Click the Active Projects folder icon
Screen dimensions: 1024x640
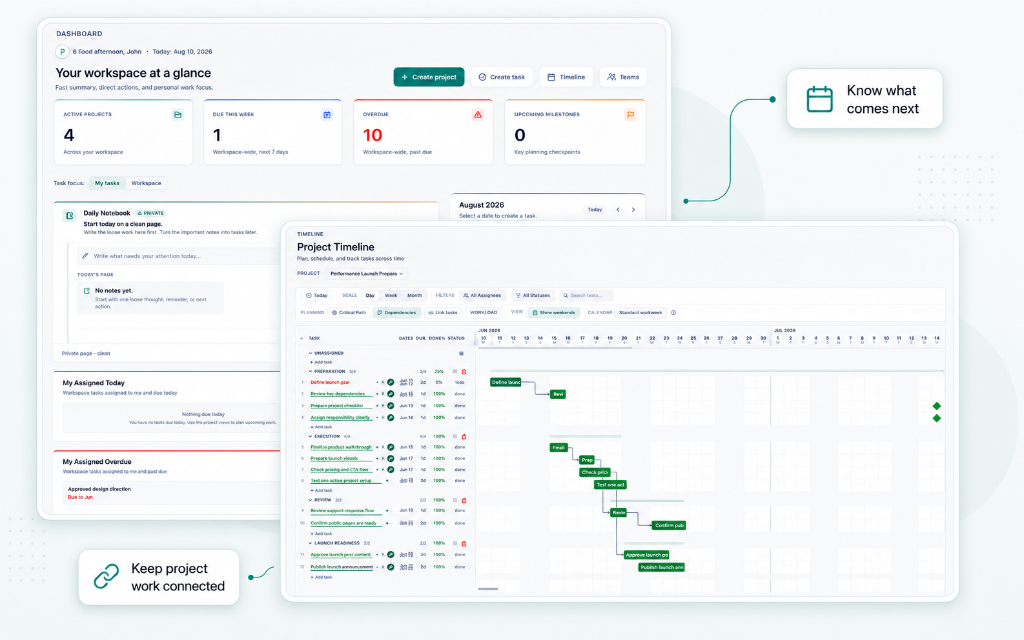pyautogui.click(x=178, y=115)
